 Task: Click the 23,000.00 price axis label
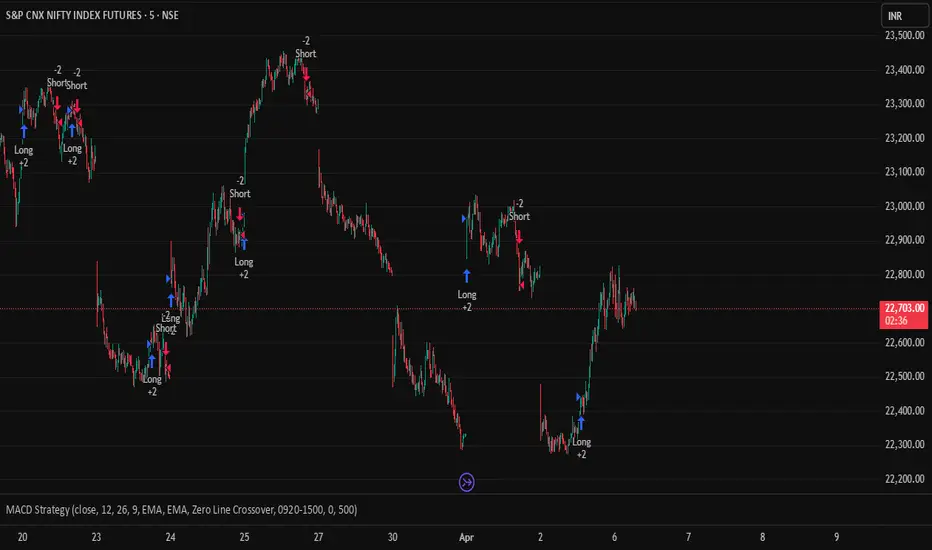[905, 206]
